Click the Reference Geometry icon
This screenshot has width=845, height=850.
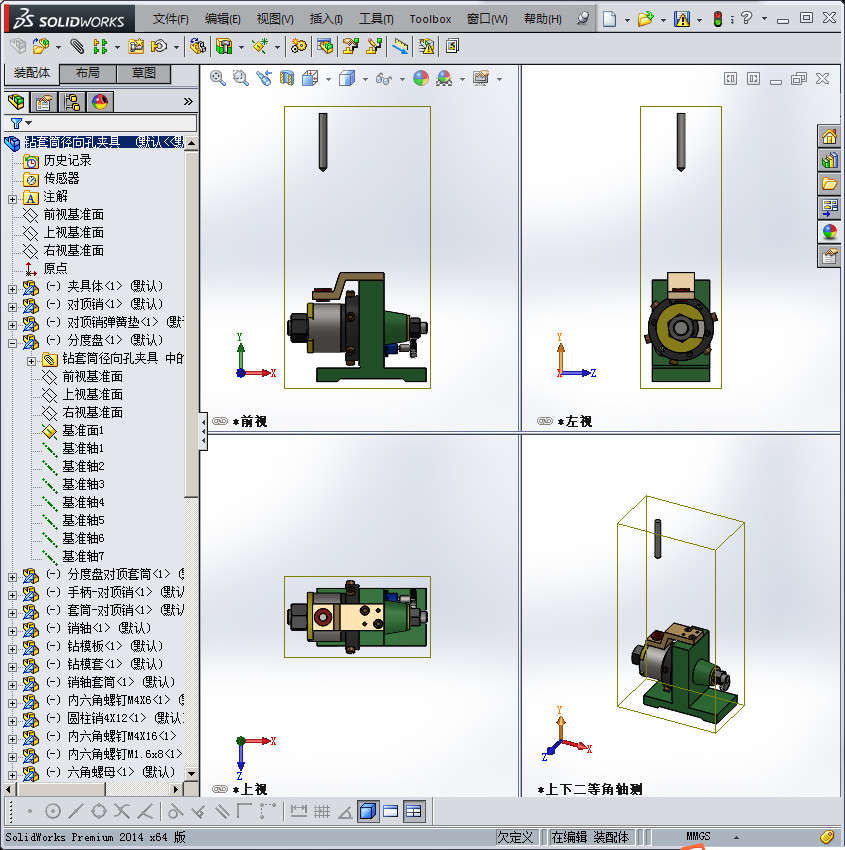coord(260,47)
